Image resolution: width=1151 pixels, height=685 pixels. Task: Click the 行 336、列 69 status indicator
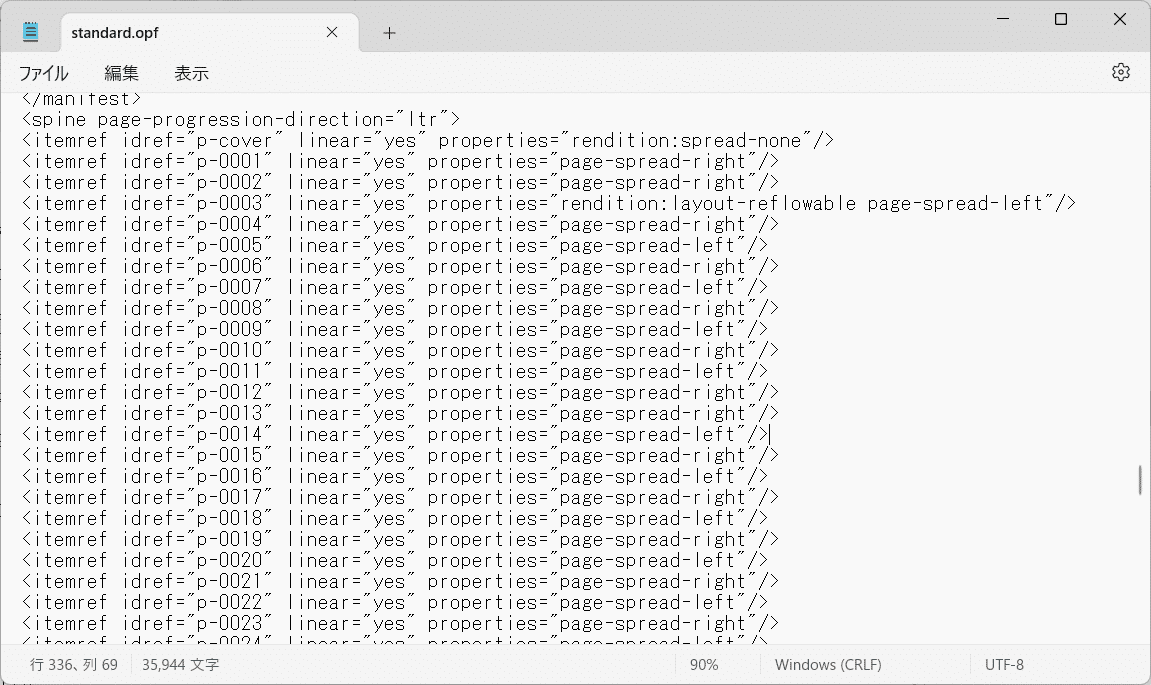[x=73, y=664]
